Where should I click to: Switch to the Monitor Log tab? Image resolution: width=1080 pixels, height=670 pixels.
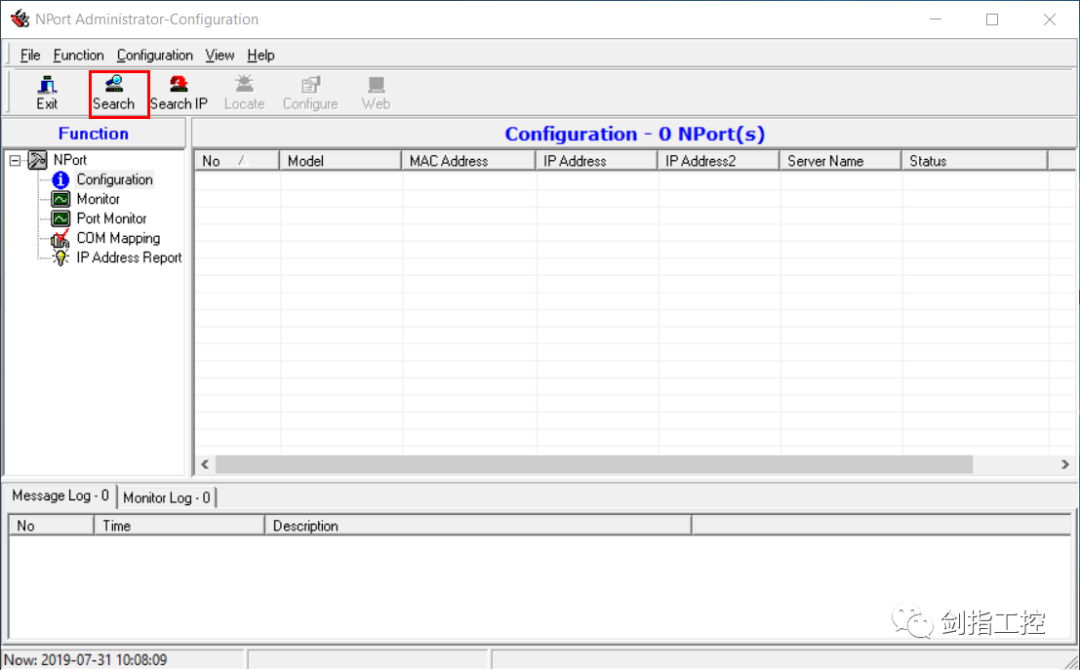pos(167,497)
